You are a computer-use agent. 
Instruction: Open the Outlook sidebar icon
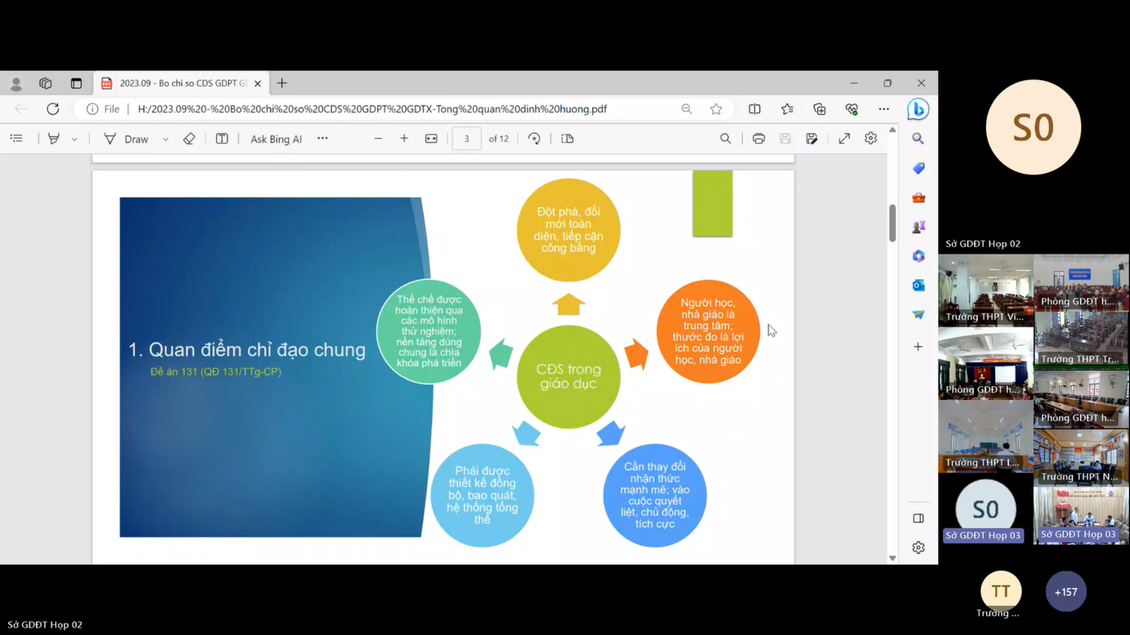click(x=918, y=285)
